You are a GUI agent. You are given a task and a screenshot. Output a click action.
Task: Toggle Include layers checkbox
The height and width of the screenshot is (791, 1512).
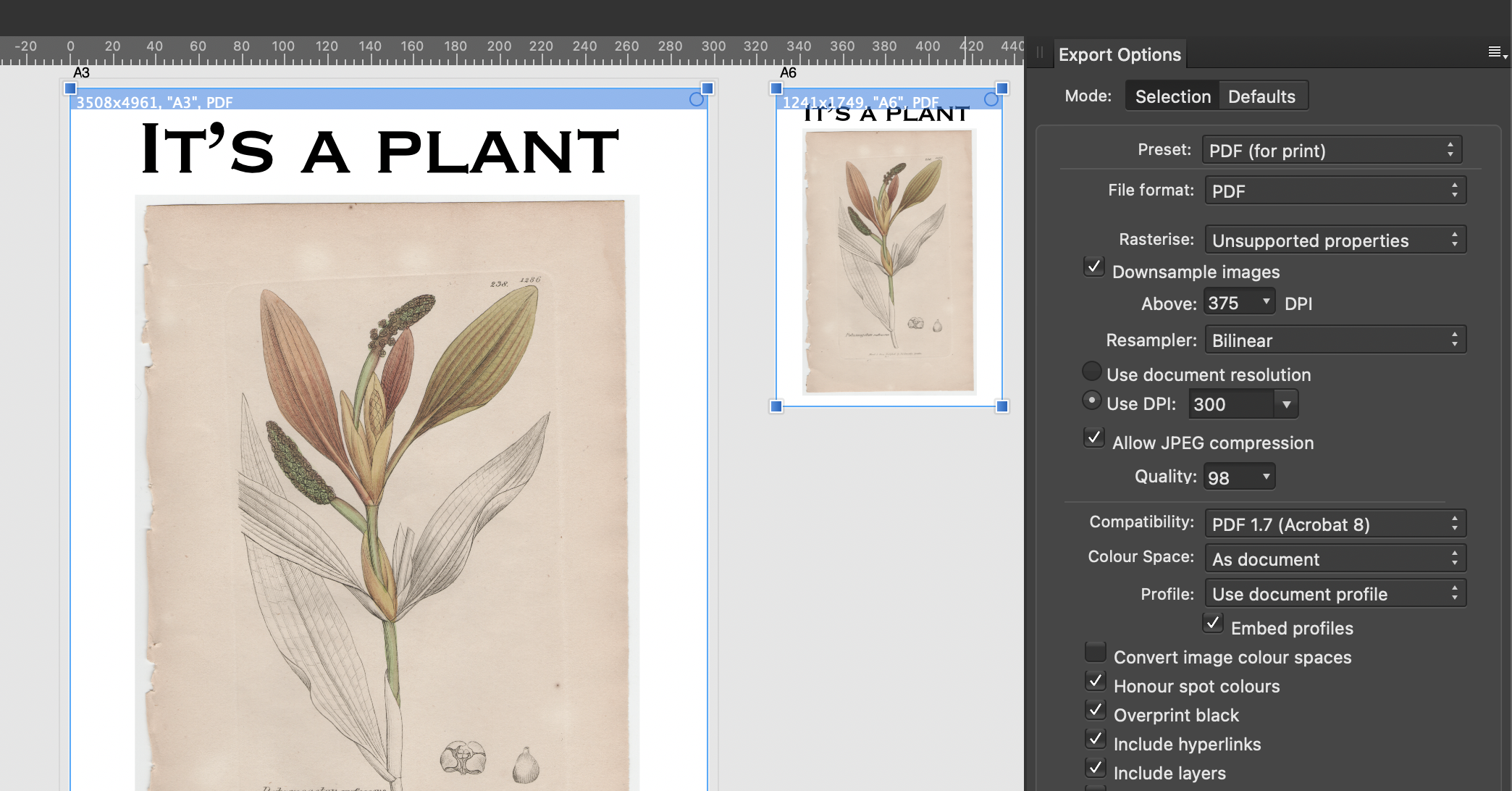[x=1096, y=768]
